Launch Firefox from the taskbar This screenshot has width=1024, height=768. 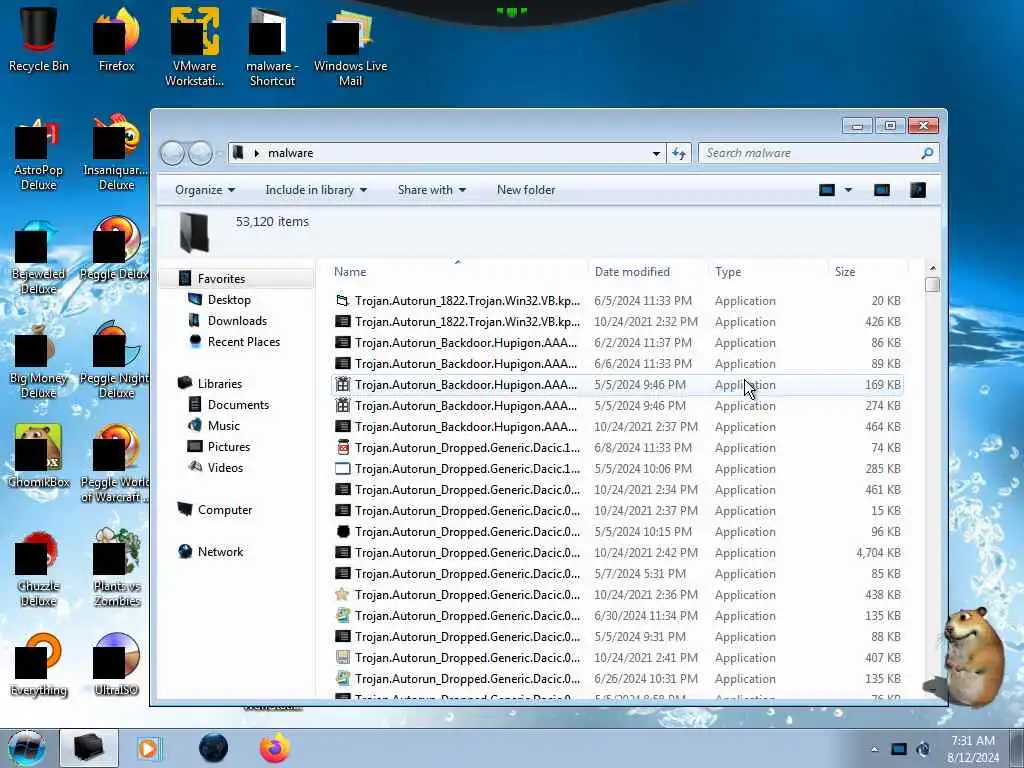click(x=274, y=748)
